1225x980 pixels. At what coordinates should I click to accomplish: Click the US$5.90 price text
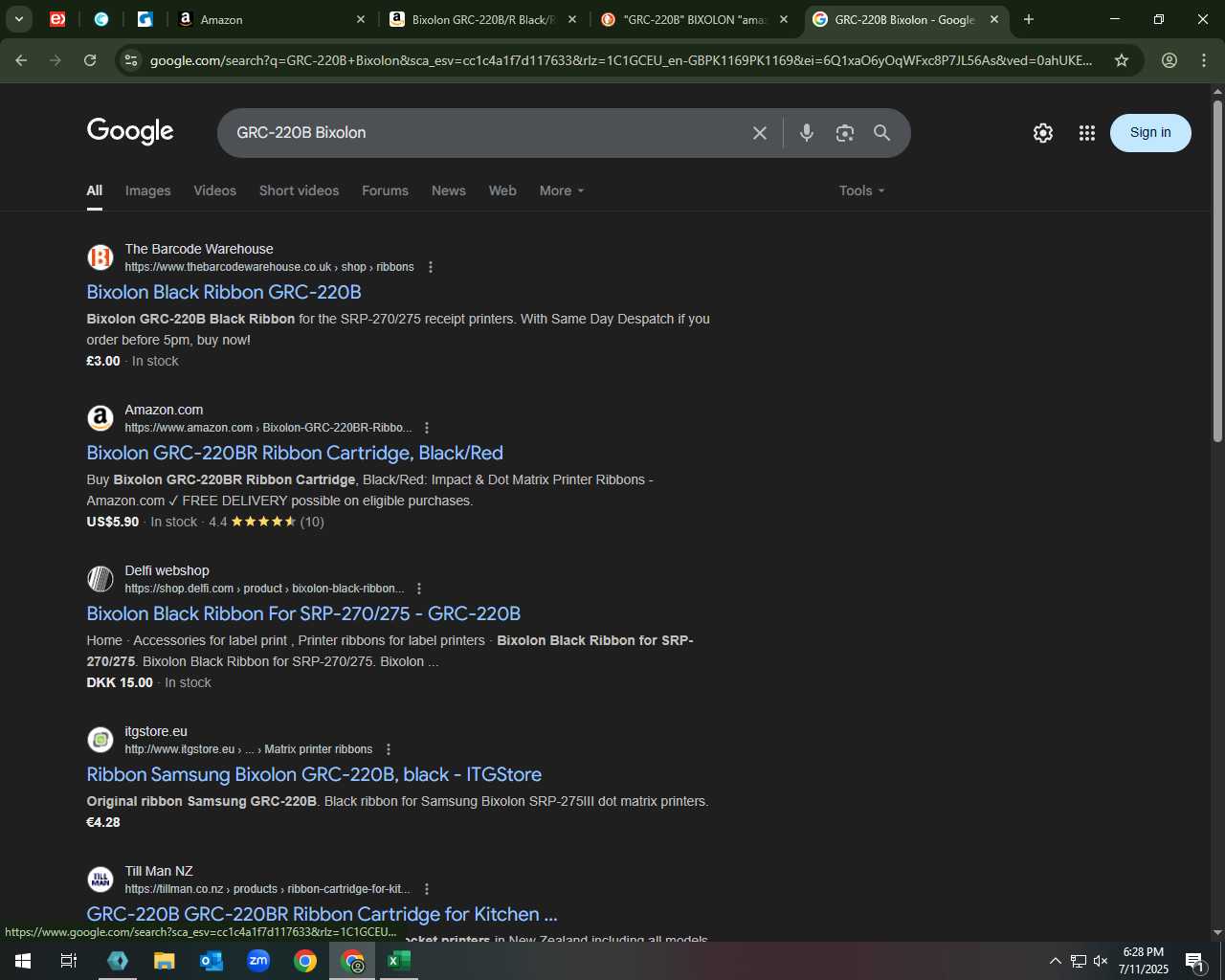click(x=113, y=522)
